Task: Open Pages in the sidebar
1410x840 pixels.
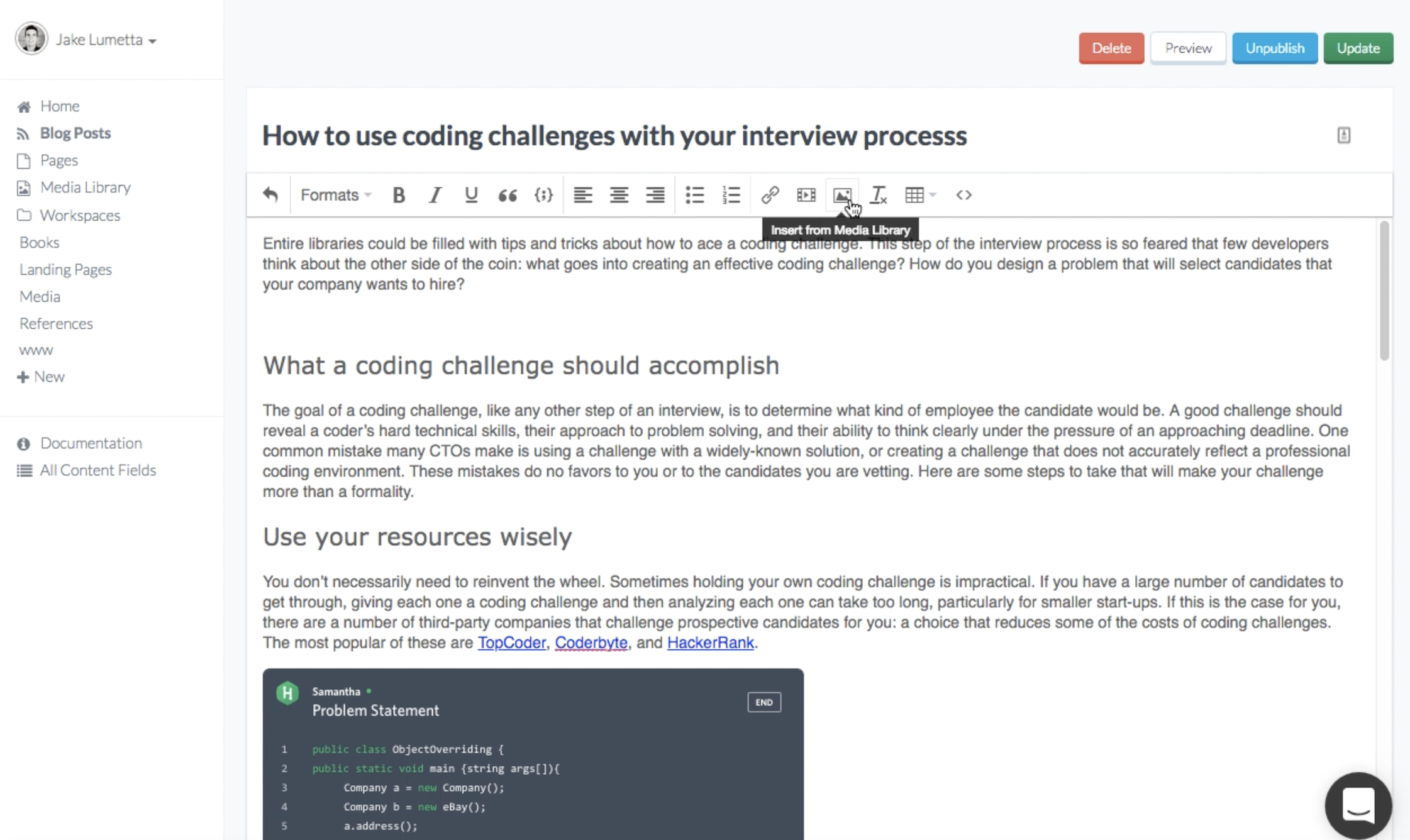Action: [x=58, y=160]
